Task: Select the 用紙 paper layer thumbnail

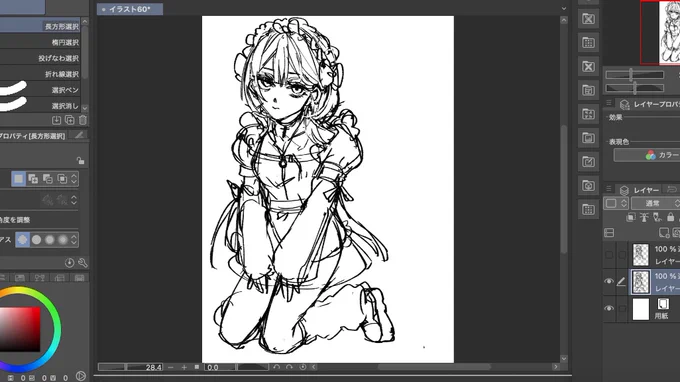Action: [x=641, y=309]
